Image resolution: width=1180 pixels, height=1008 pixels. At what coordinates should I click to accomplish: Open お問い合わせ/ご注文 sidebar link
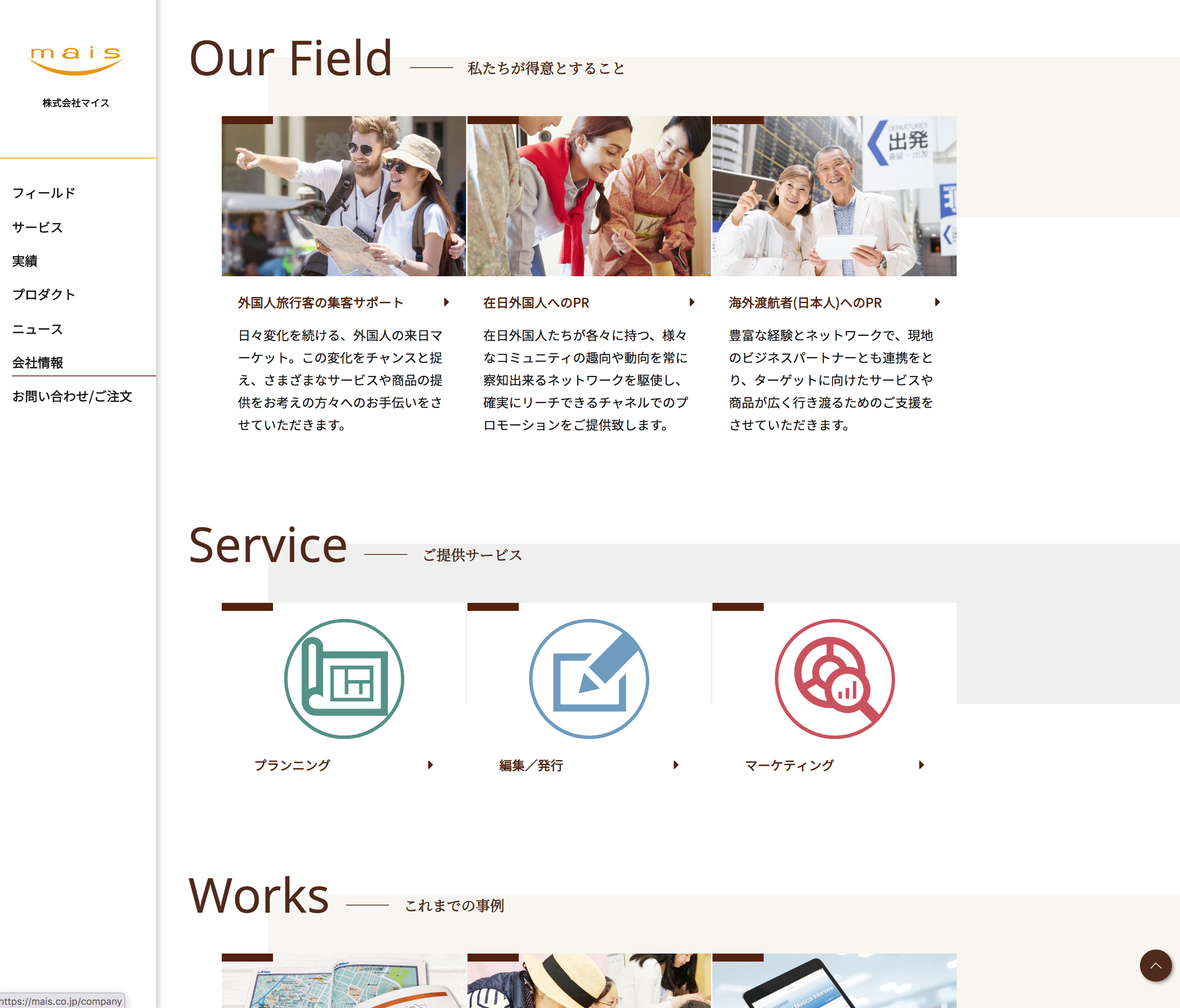tap(72, 396)
